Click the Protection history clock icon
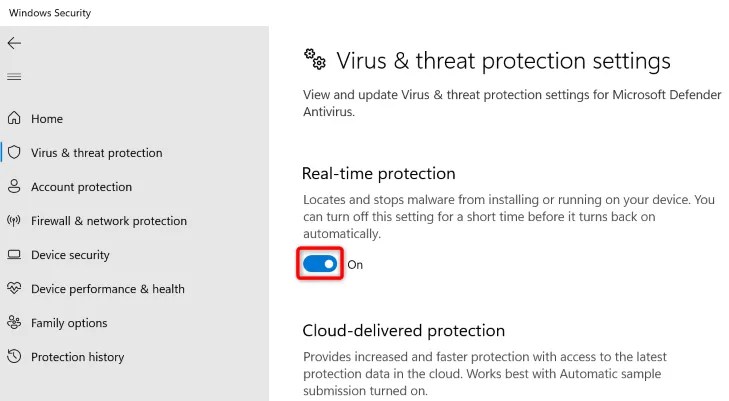 (x=14, y=356)
